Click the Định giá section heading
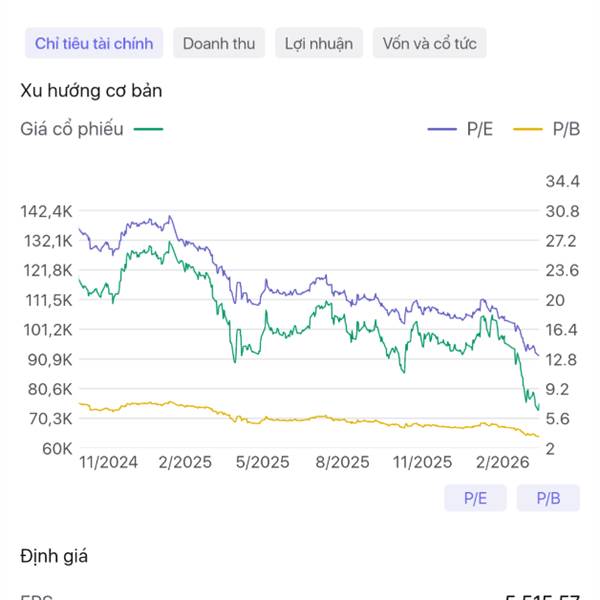Screen dimensions: 600x600 tap(54, 555)
